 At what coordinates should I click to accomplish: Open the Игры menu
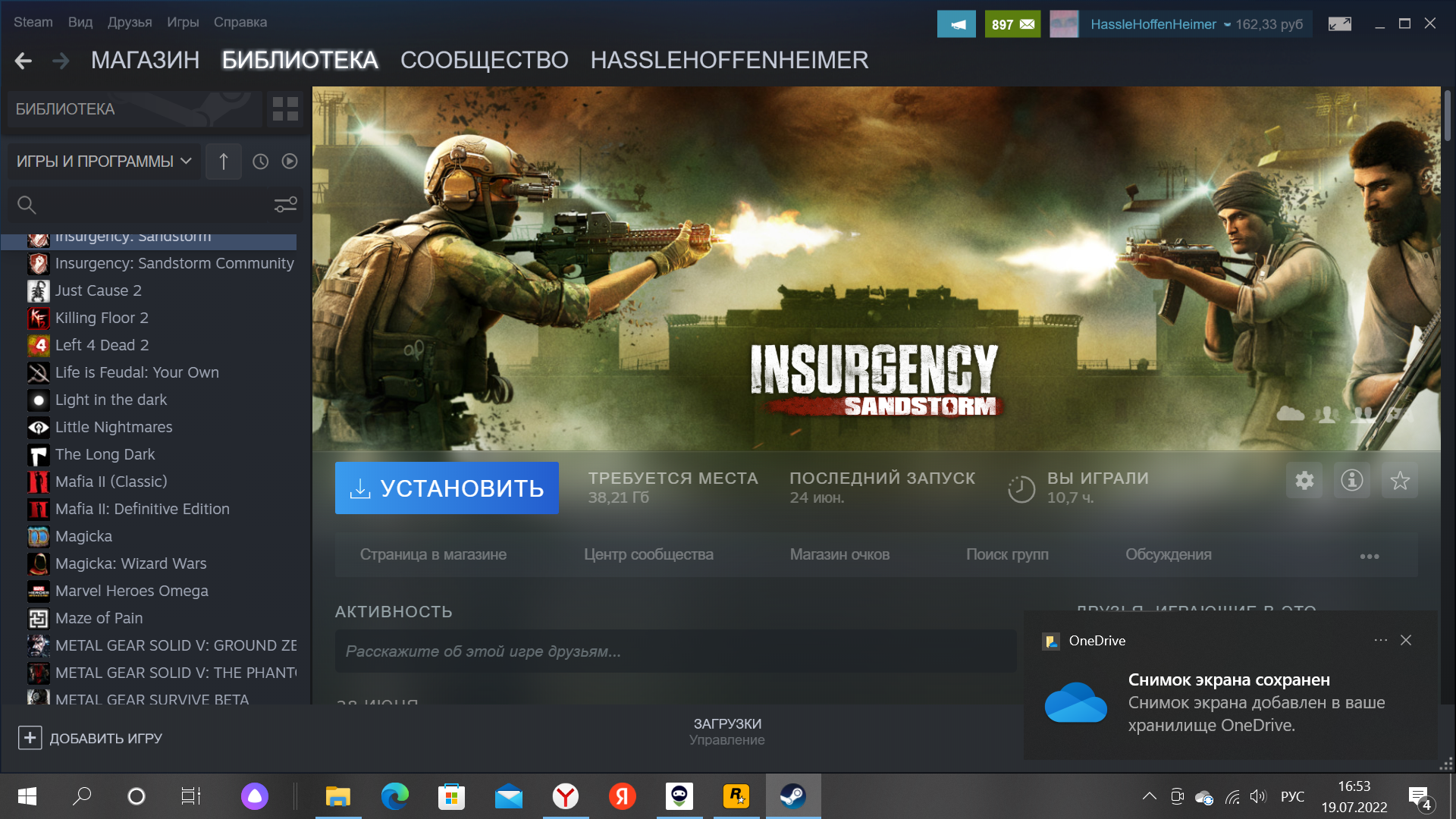coord(183,22)
